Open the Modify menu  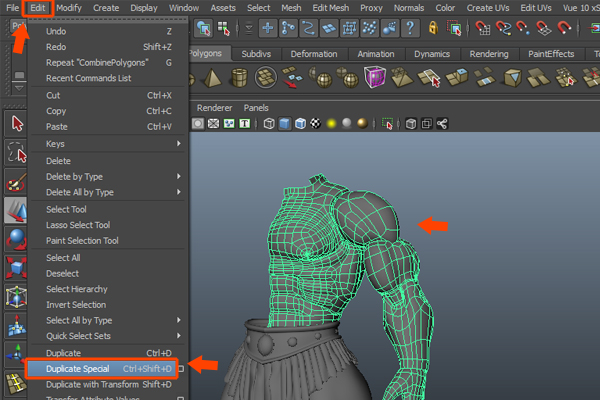point(69,8)
